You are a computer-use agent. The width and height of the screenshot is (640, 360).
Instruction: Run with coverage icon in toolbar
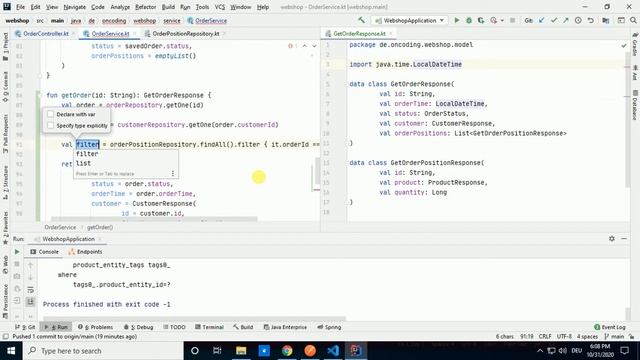[481, 20]
